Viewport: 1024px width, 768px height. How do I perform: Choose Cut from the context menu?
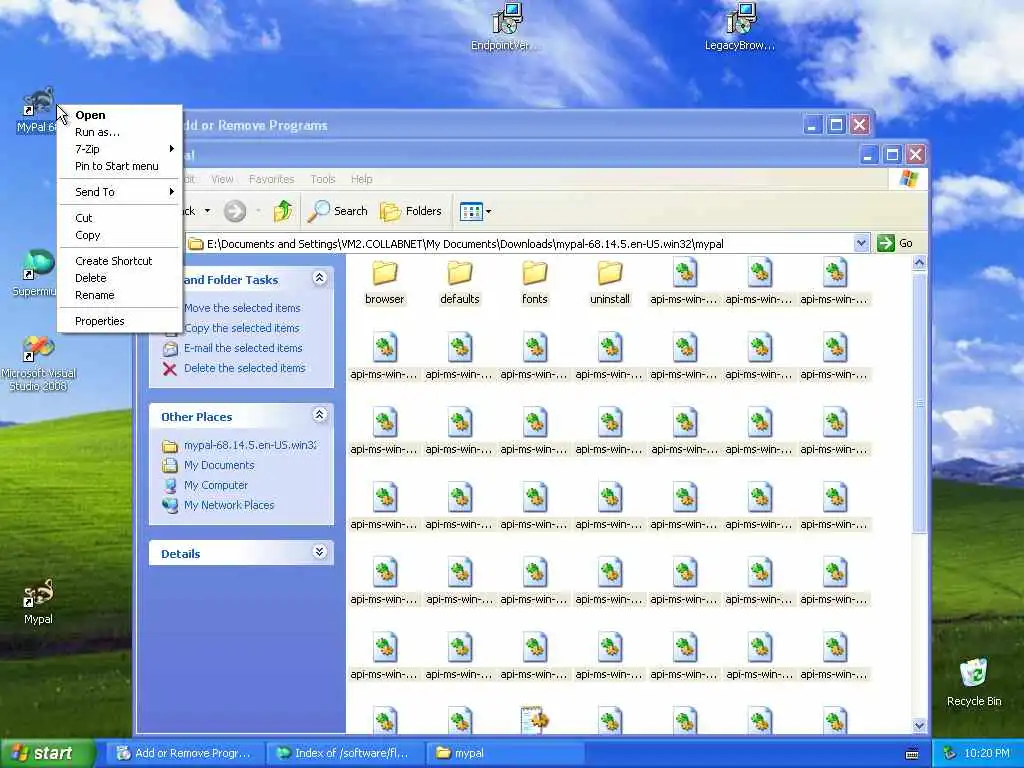(84, 217)
